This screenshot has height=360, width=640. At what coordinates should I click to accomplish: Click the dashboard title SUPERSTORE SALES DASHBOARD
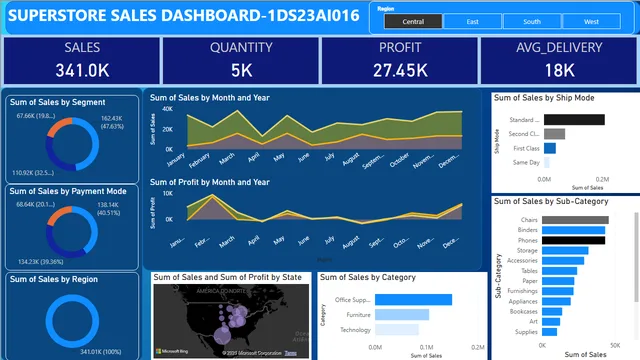pyautogui.click(x=184, y=16)
